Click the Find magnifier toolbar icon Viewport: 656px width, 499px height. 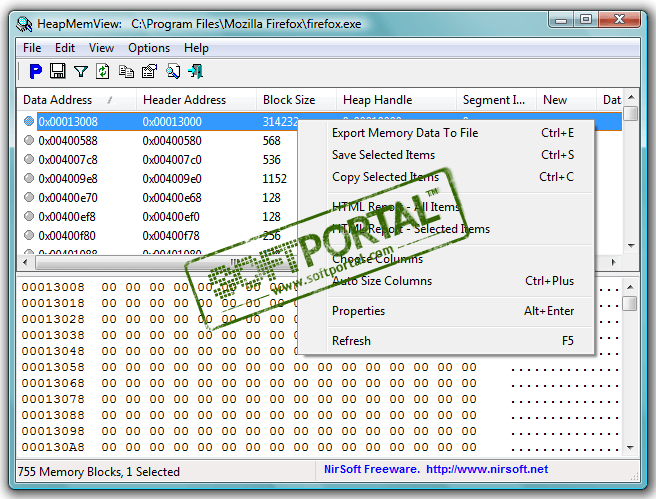[x=173, y=72]
